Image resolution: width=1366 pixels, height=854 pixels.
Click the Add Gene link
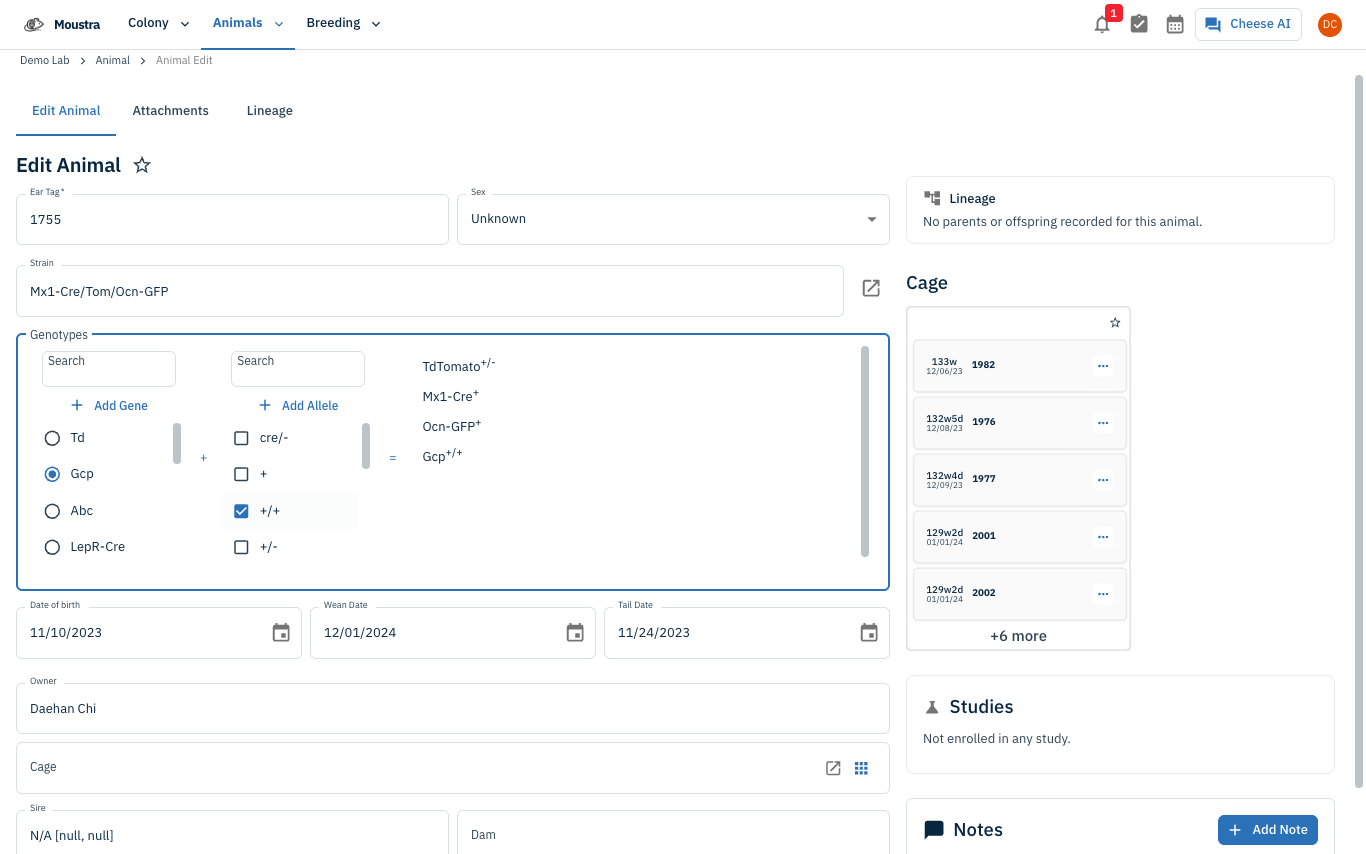click(x=109, y=406)
